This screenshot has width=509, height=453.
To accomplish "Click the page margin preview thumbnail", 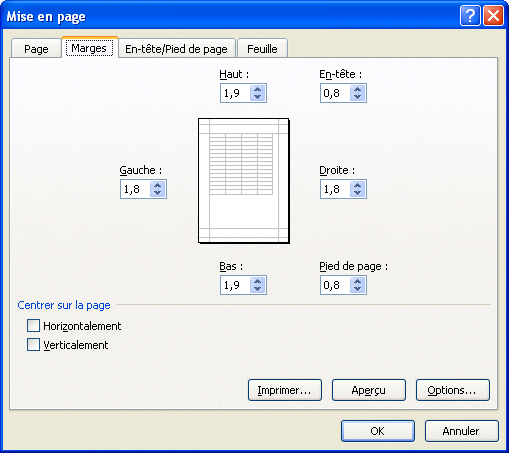I will [244, 181].
